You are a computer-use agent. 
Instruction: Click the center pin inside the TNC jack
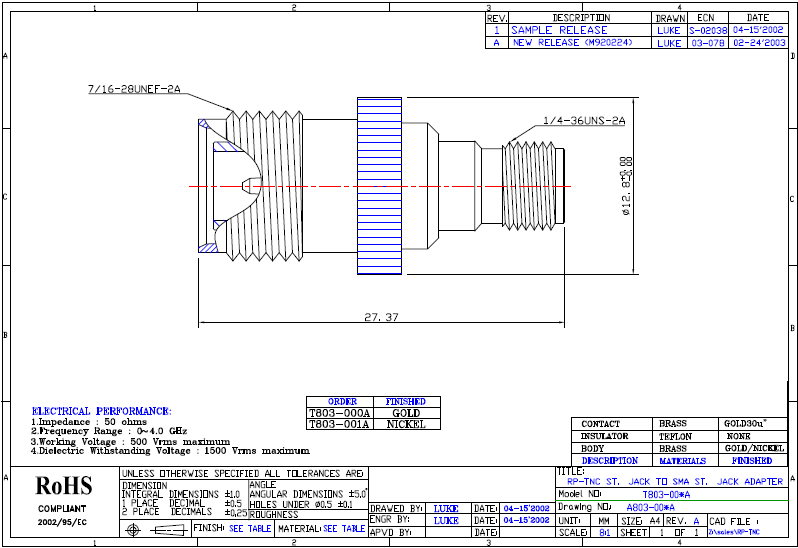[249, 186]
